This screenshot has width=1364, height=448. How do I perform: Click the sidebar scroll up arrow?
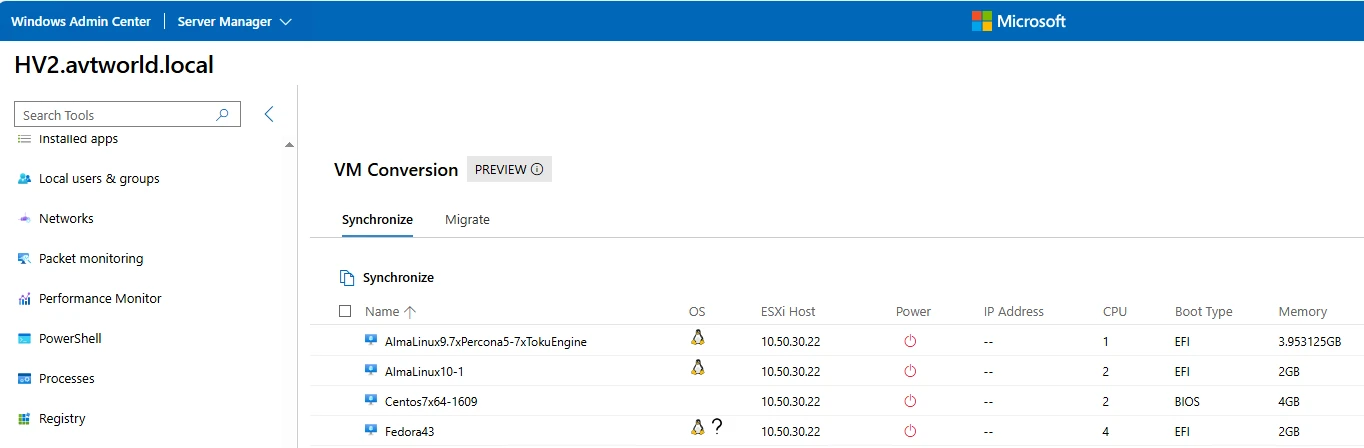[x=289, y=145]
